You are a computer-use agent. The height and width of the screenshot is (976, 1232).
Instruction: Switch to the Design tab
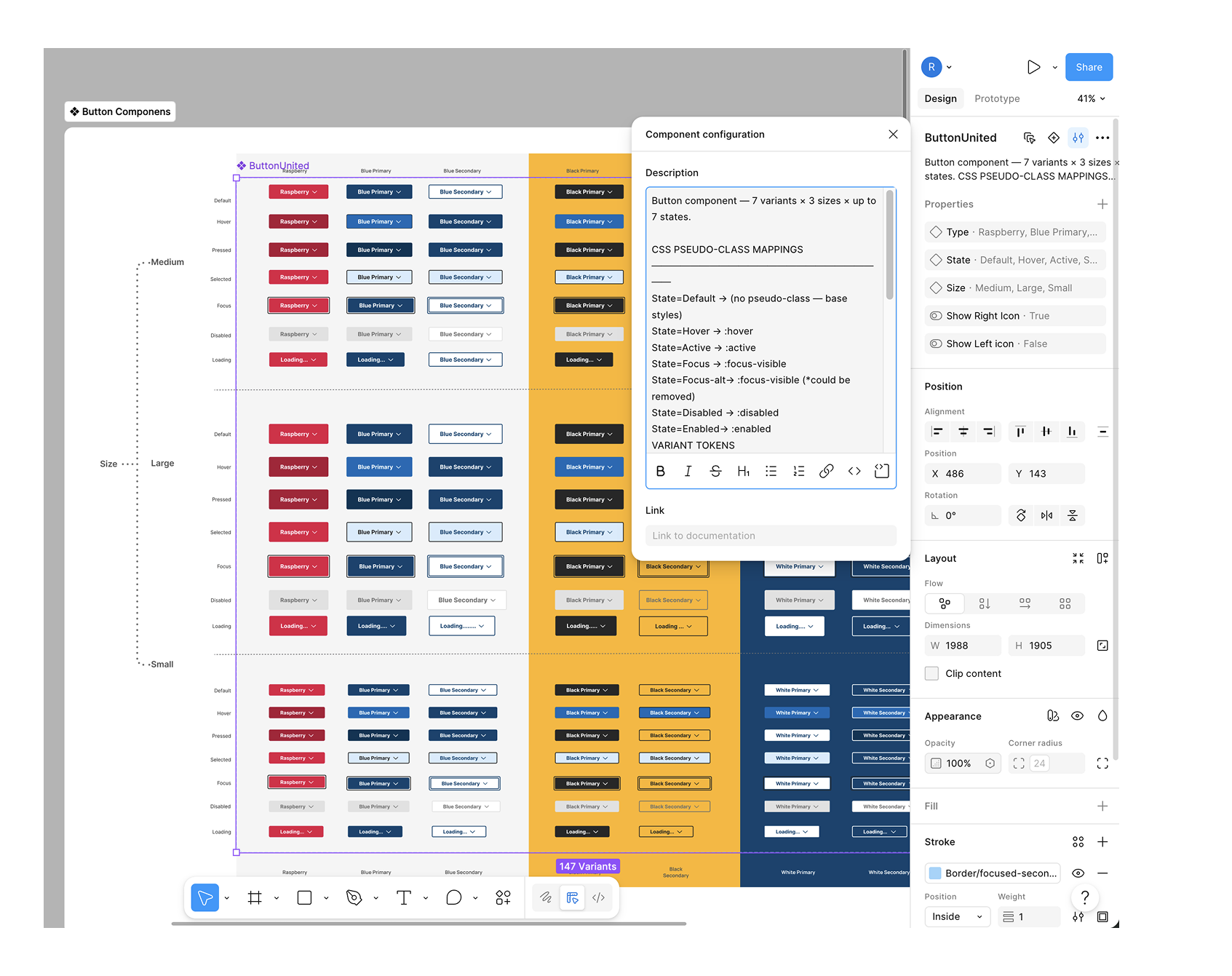click(x=940, y=98)
